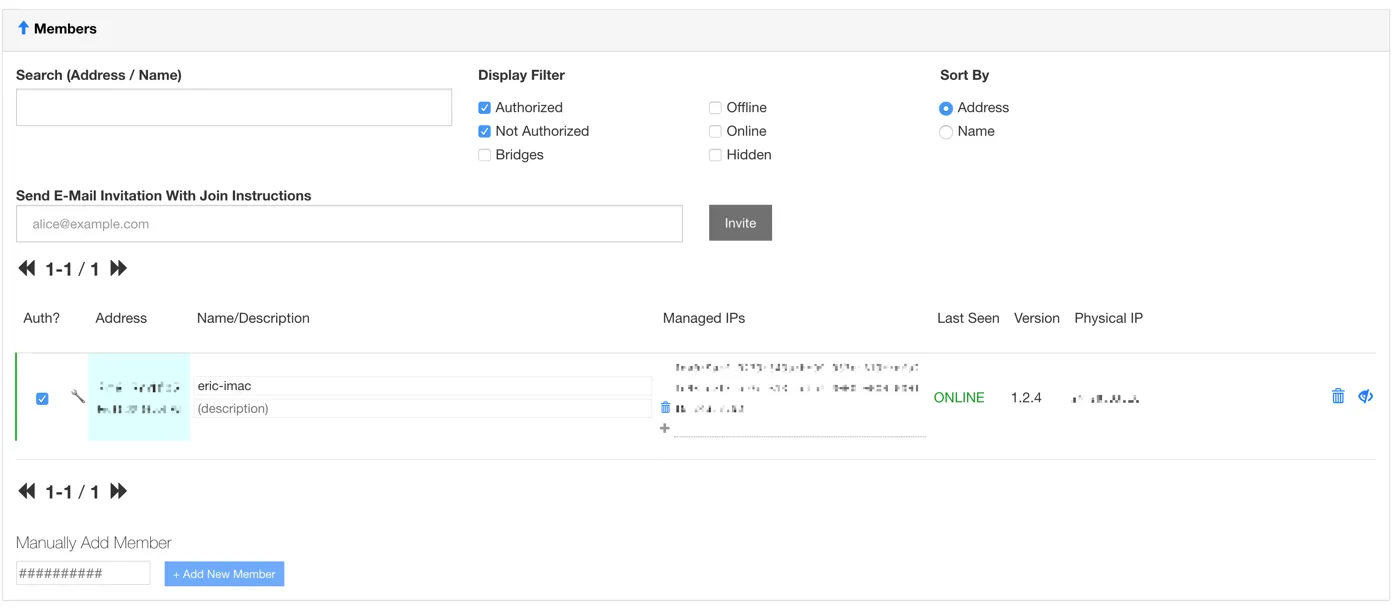Click the Add New Member button
The height and width of the screenshot is (608, 1400).
click(x=224, y=574)
